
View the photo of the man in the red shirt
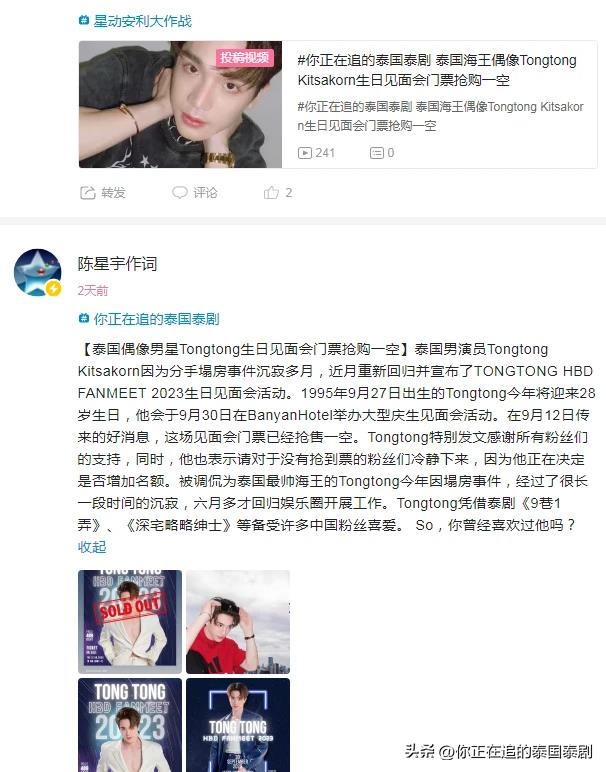coord(238,621)
